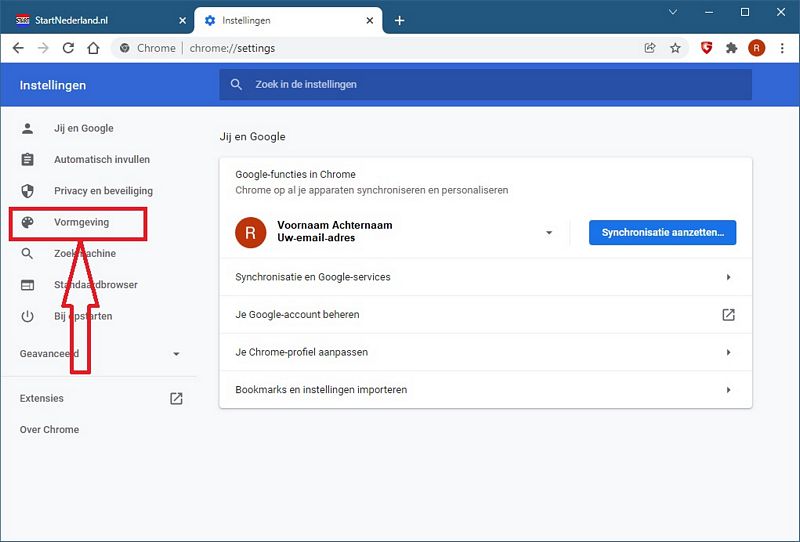Open the Extensies link

coord(41,398)
